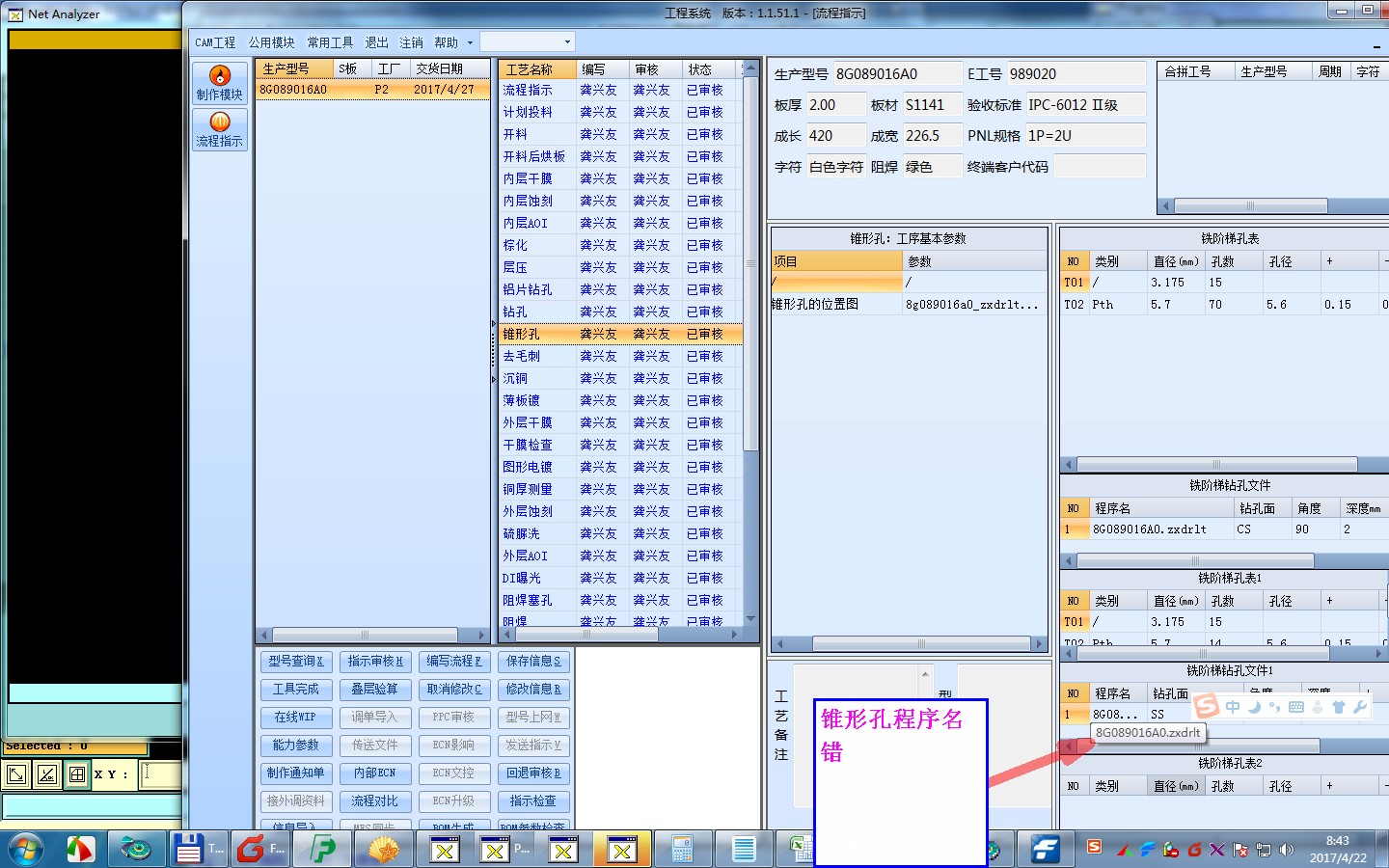Click the shirt skin icon on IME bar
The height and width of the screenshot is (868, 1389).
point(1339,707)
